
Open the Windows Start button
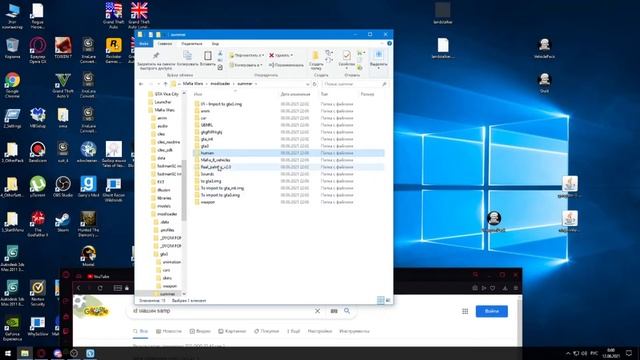(x=8, y=353)
